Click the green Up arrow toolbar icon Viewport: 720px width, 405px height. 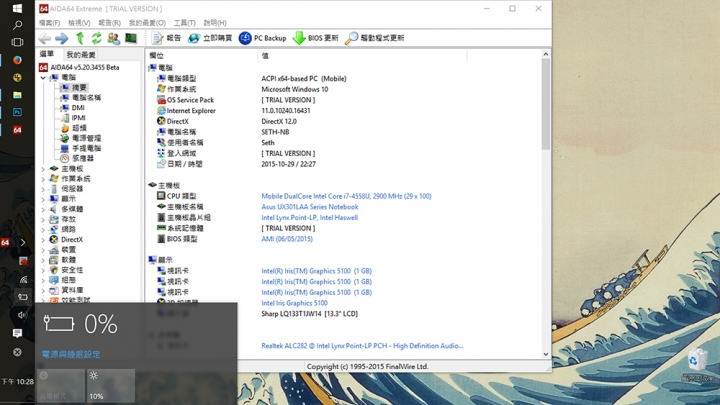pos(80,38)
